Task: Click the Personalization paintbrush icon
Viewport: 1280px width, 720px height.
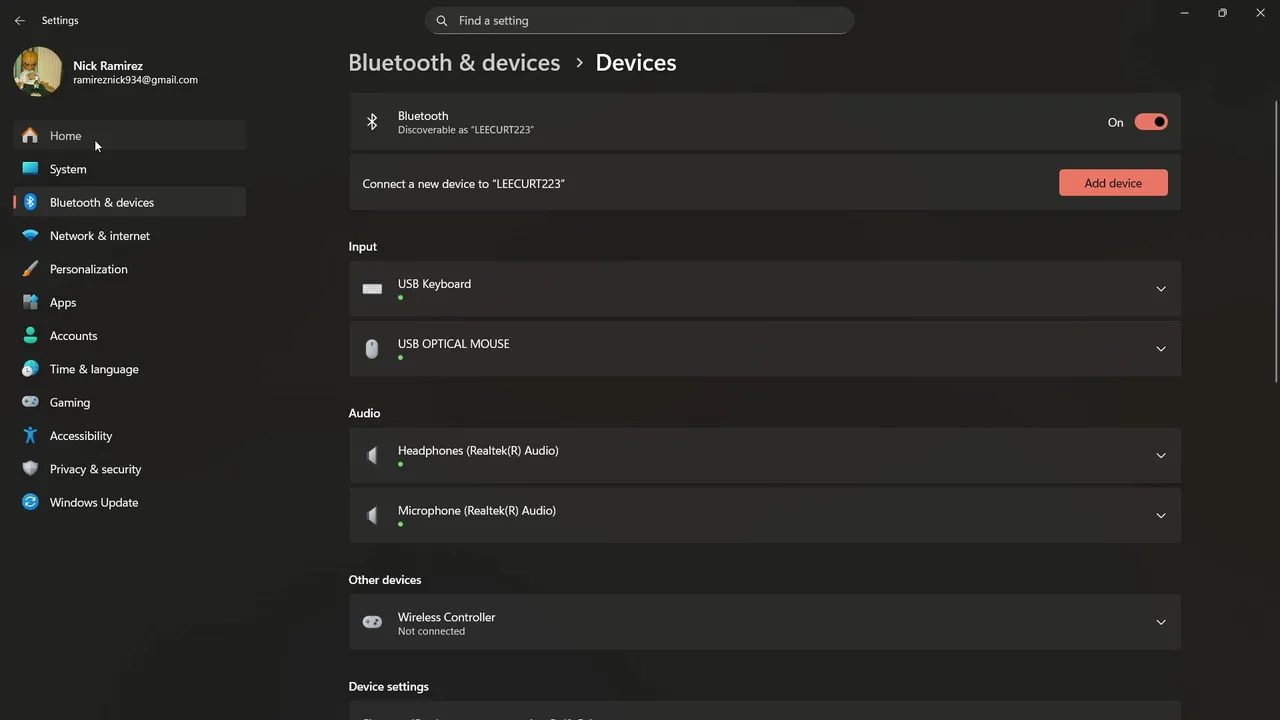Action: click(x=30, y=269)
